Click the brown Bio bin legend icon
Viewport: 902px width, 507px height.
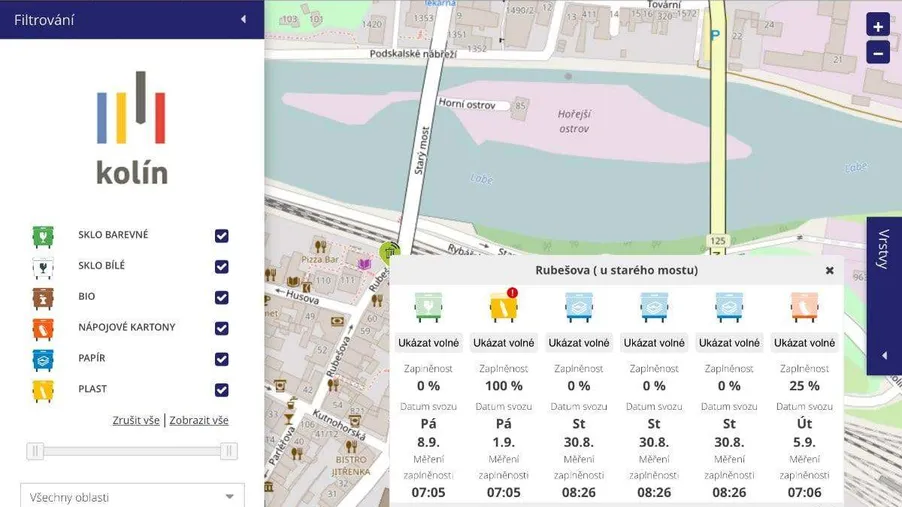tap(43, 297)
